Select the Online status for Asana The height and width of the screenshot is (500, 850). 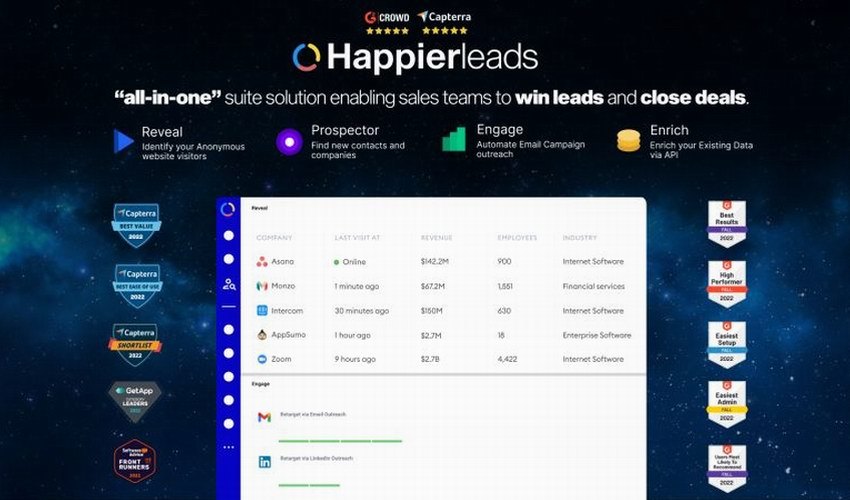(x=350, y=262)
